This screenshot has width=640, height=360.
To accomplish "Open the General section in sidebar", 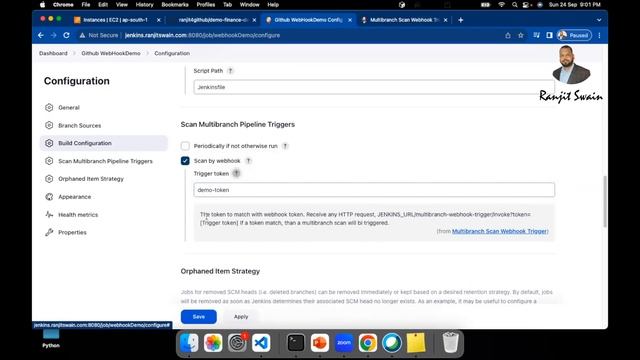I will (69, 108).
